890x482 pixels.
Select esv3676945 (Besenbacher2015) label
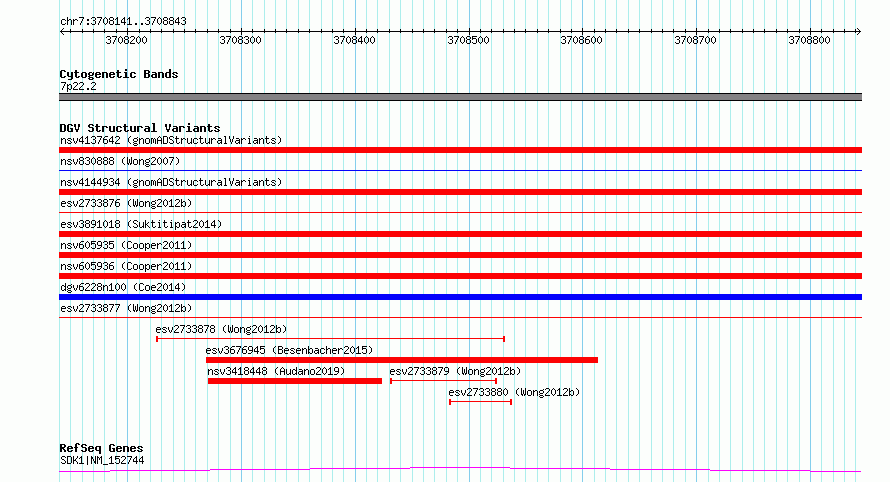(x=289, y=350)
